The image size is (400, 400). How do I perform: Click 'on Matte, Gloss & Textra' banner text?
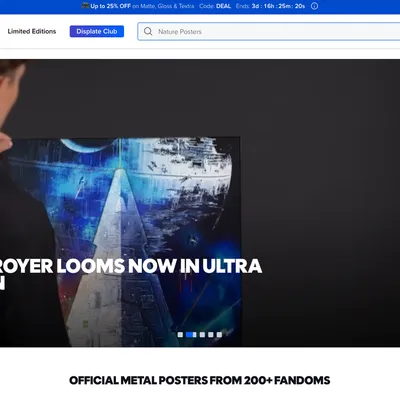163,6
